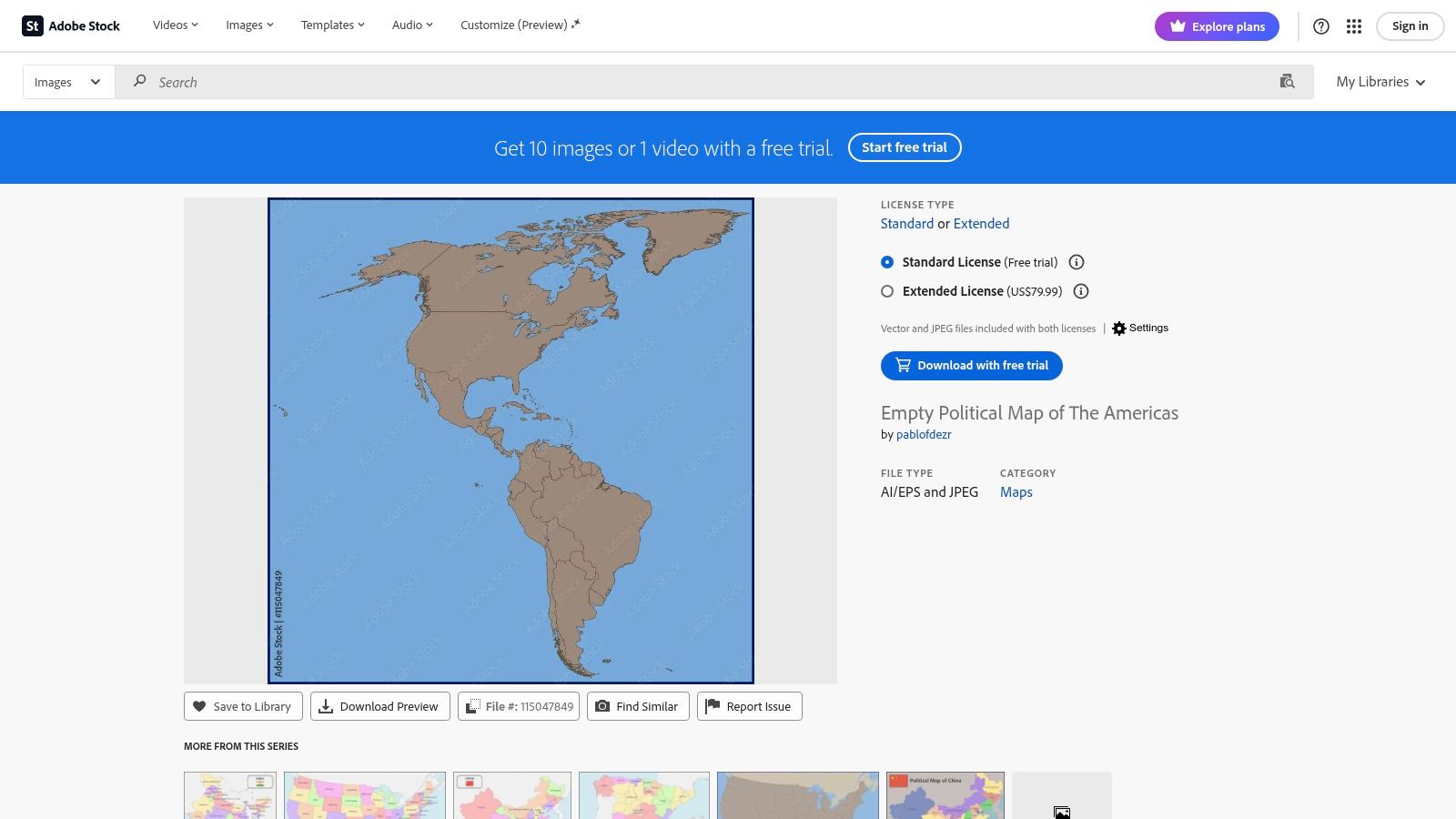Open the help question mark icon
Screen dimensions: 1456x819
(x=1320, y=26)
